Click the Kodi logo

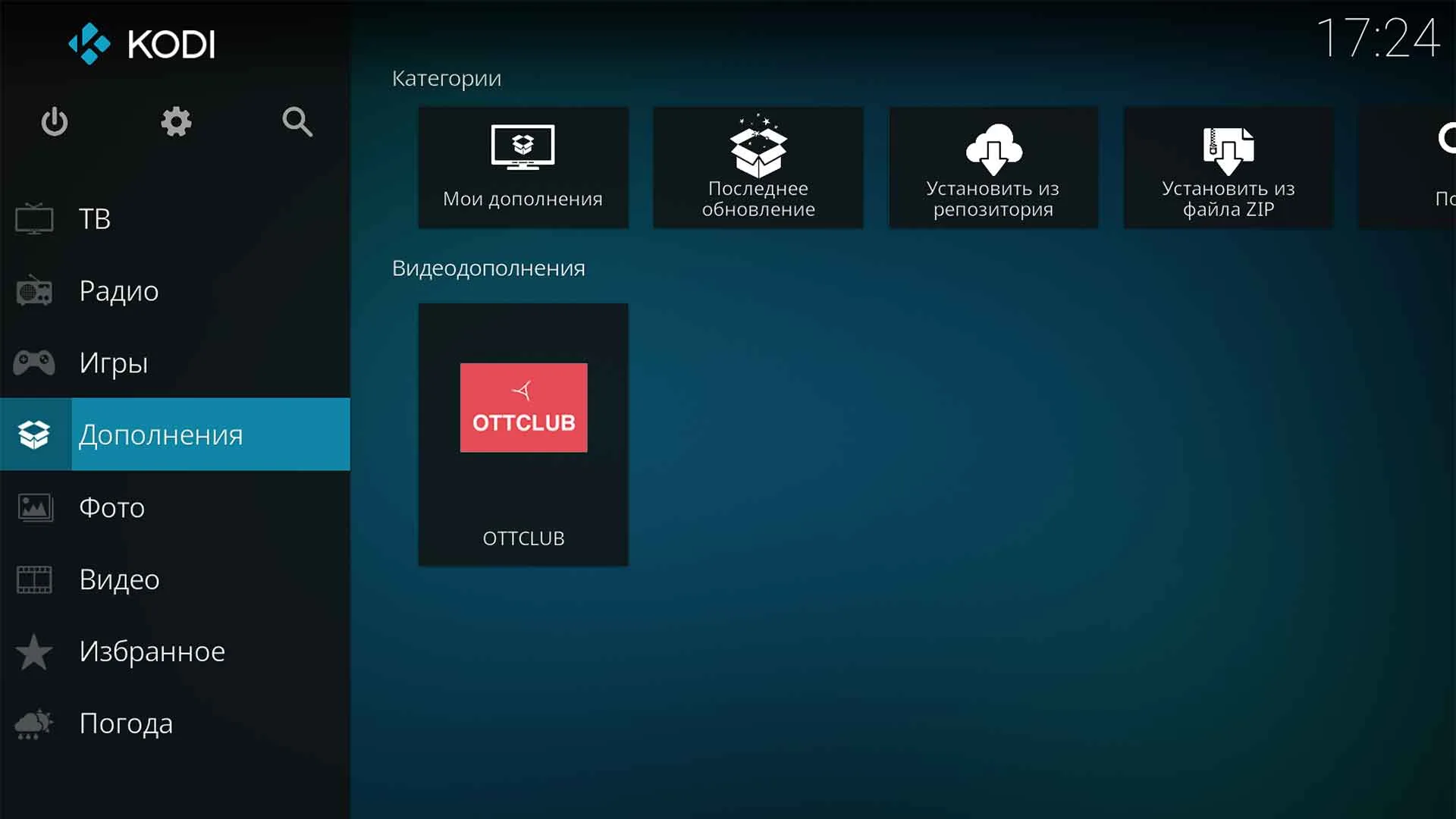point(142,43)
